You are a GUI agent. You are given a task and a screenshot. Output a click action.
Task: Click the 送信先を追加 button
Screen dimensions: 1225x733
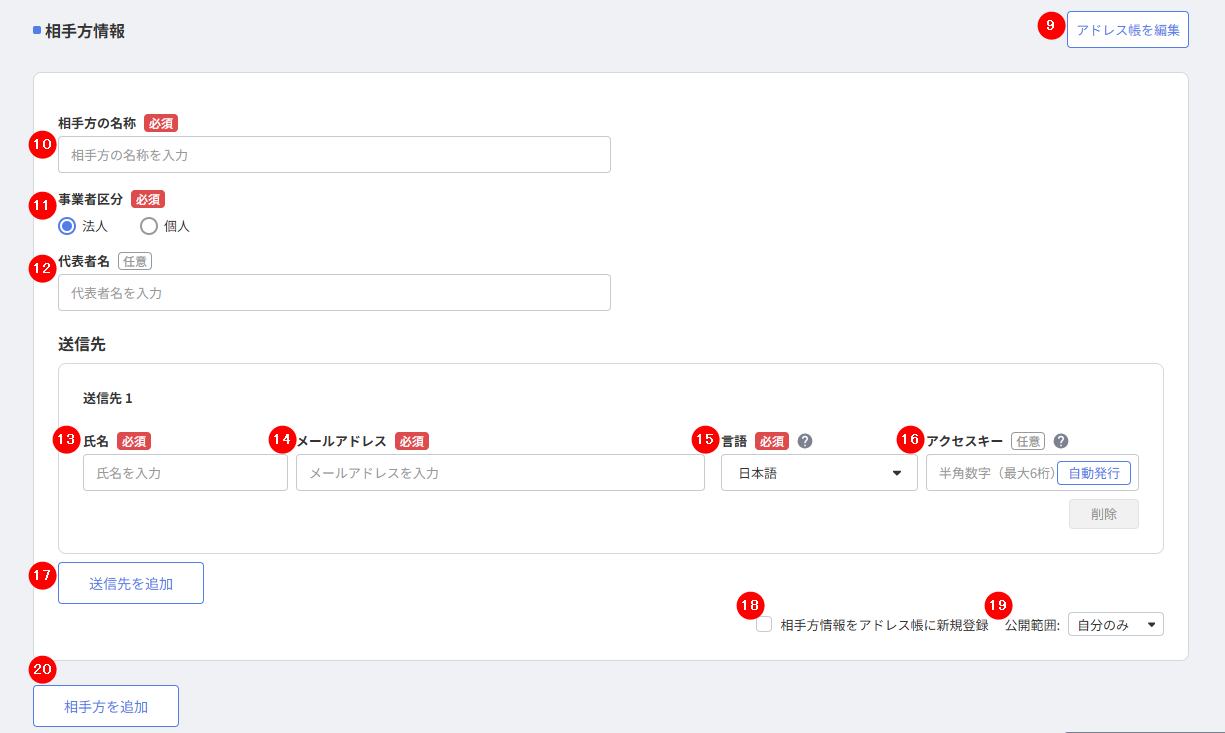pyautogui.click(x=131, y=583)
